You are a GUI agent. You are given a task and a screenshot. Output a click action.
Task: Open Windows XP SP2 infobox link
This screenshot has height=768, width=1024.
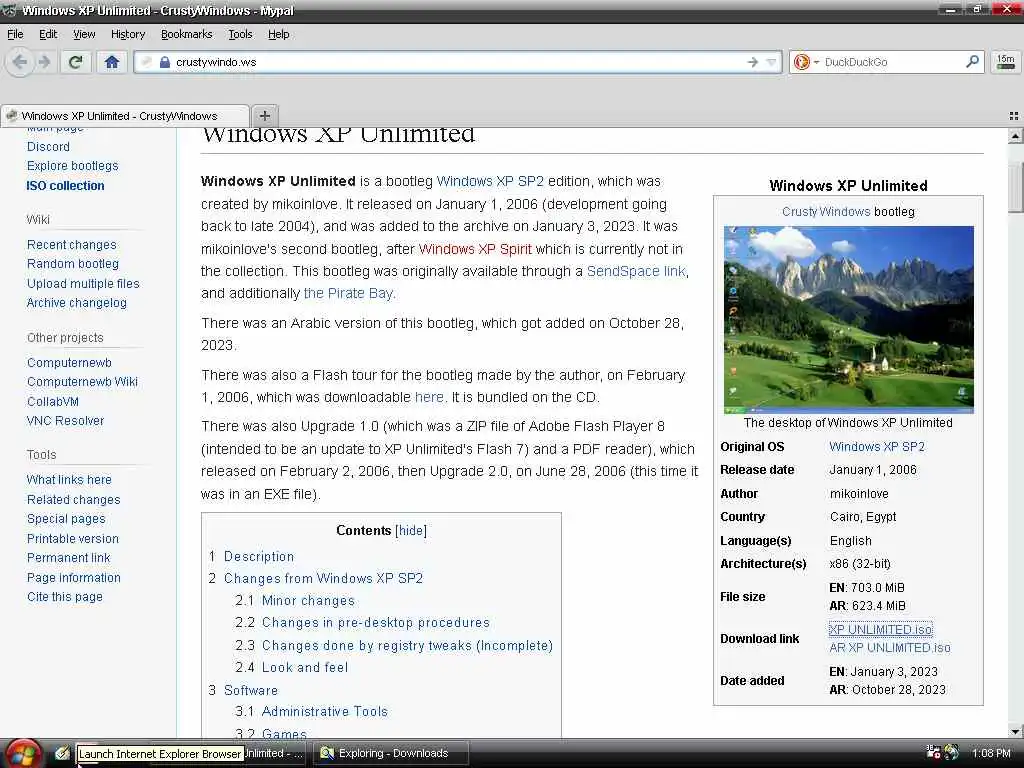click(x=876, y=447)
